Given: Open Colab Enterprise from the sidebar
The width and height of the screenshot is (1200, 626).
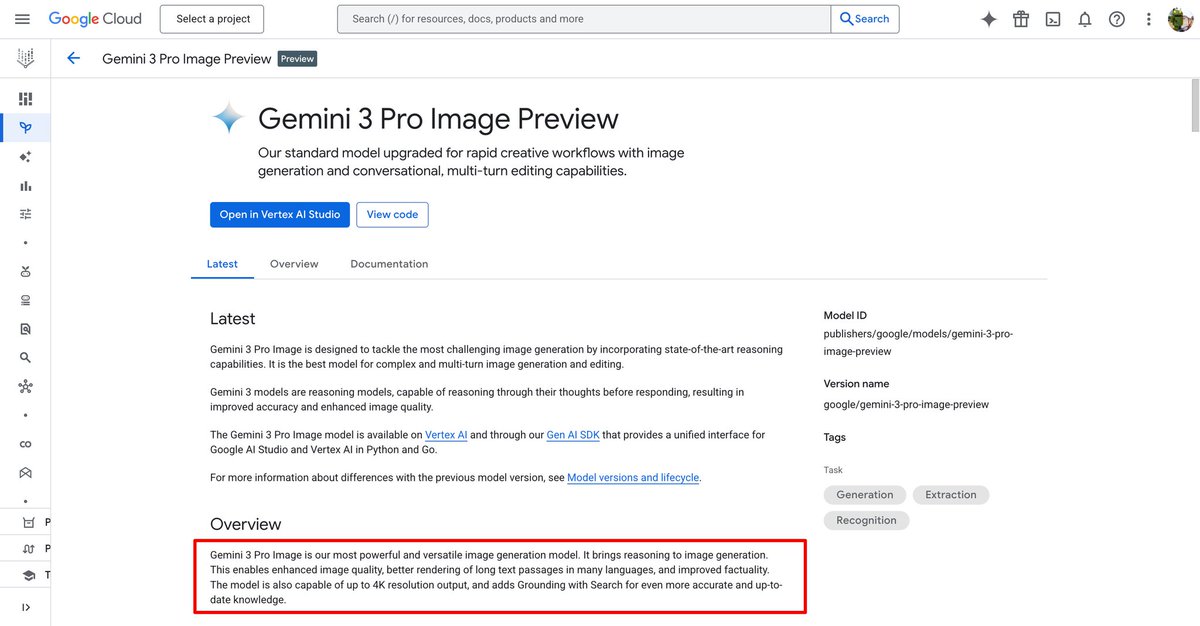Looking at the screenshot, I should (x=25, y=443).
